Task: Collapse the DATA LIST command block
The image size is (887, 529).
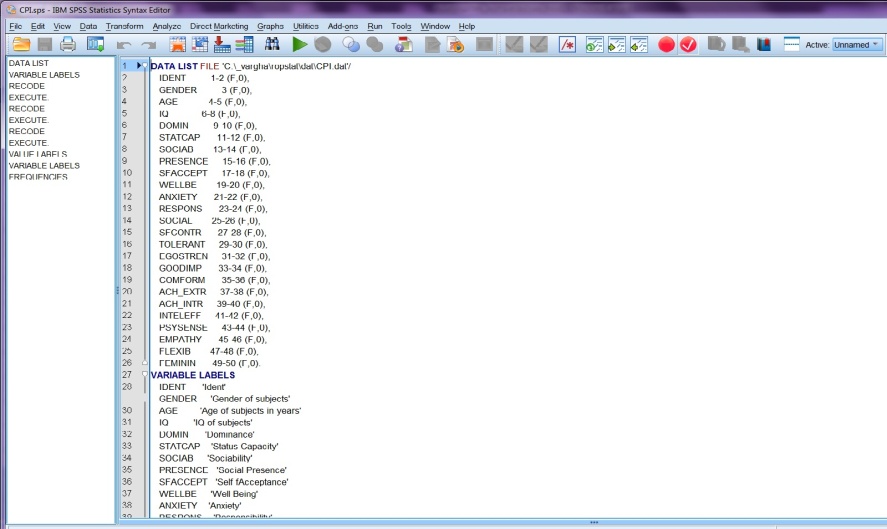Action: click(145, 66)
